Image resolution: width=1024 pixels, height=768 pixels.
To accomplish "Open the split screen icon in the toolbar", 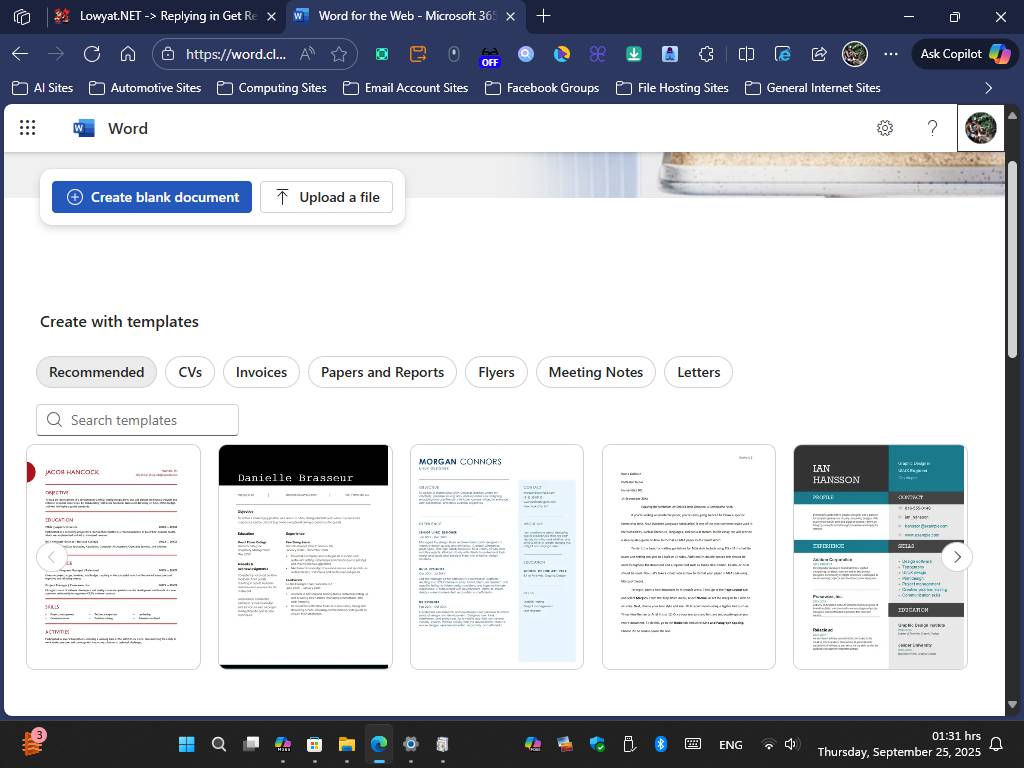I will pos(746,54).
